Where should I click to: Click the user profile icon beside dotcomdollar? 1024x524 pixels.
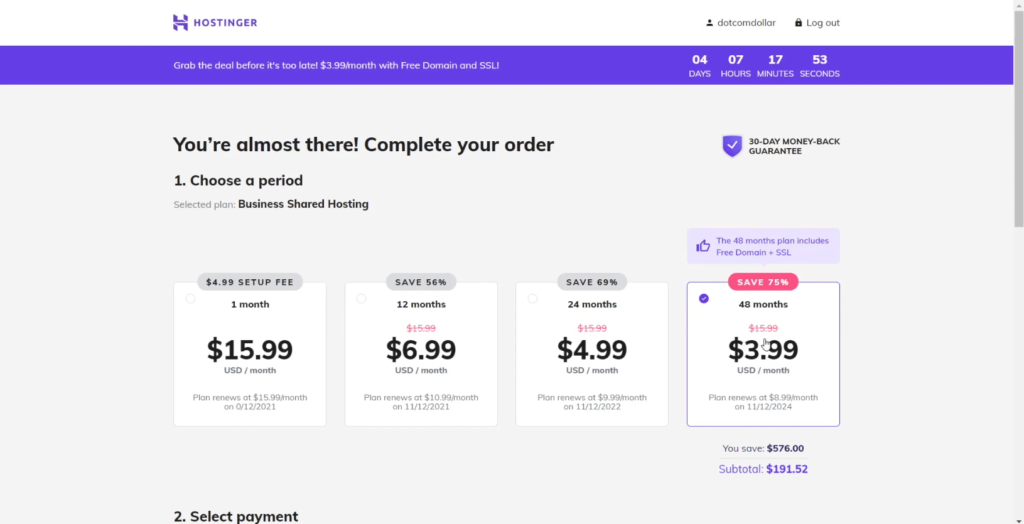[x=710, y=23]
